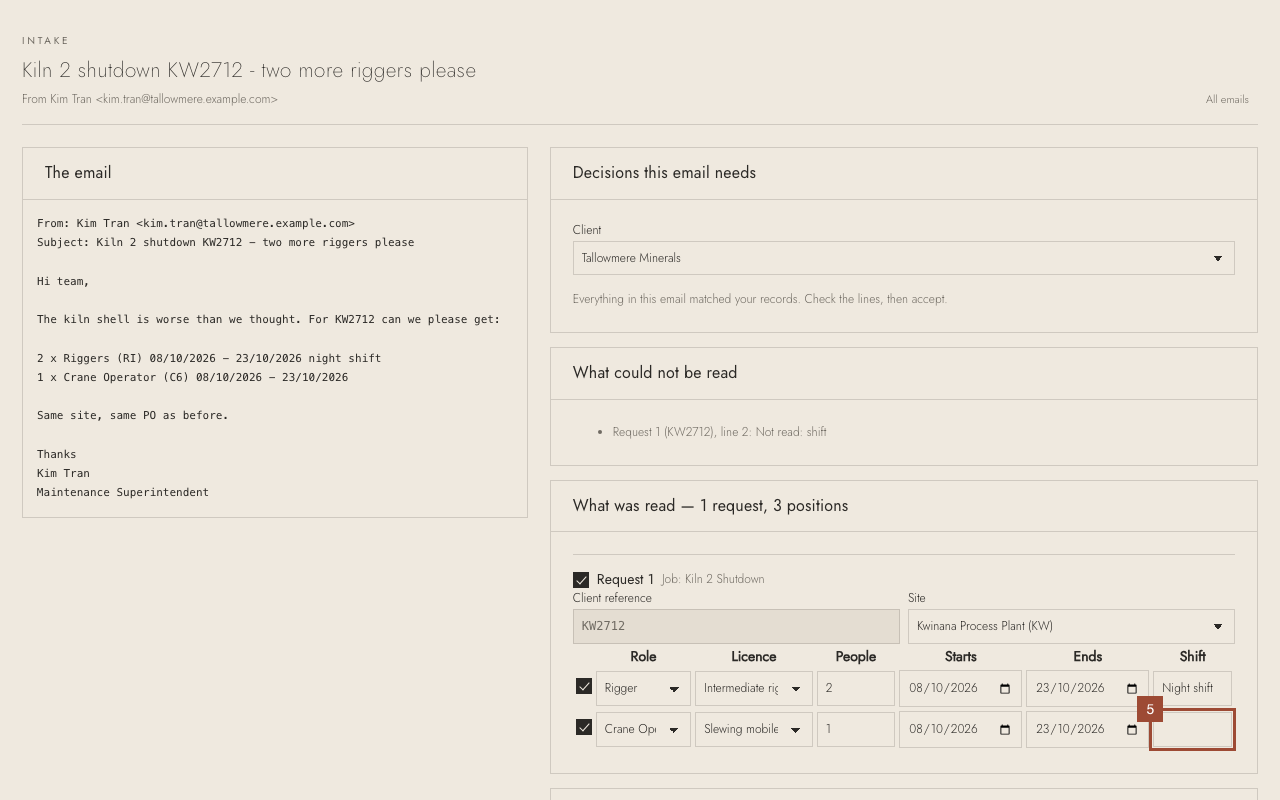Click the People field for the Crane Operator line
This screenshot has width=1280, height=800.
[855, 729]
